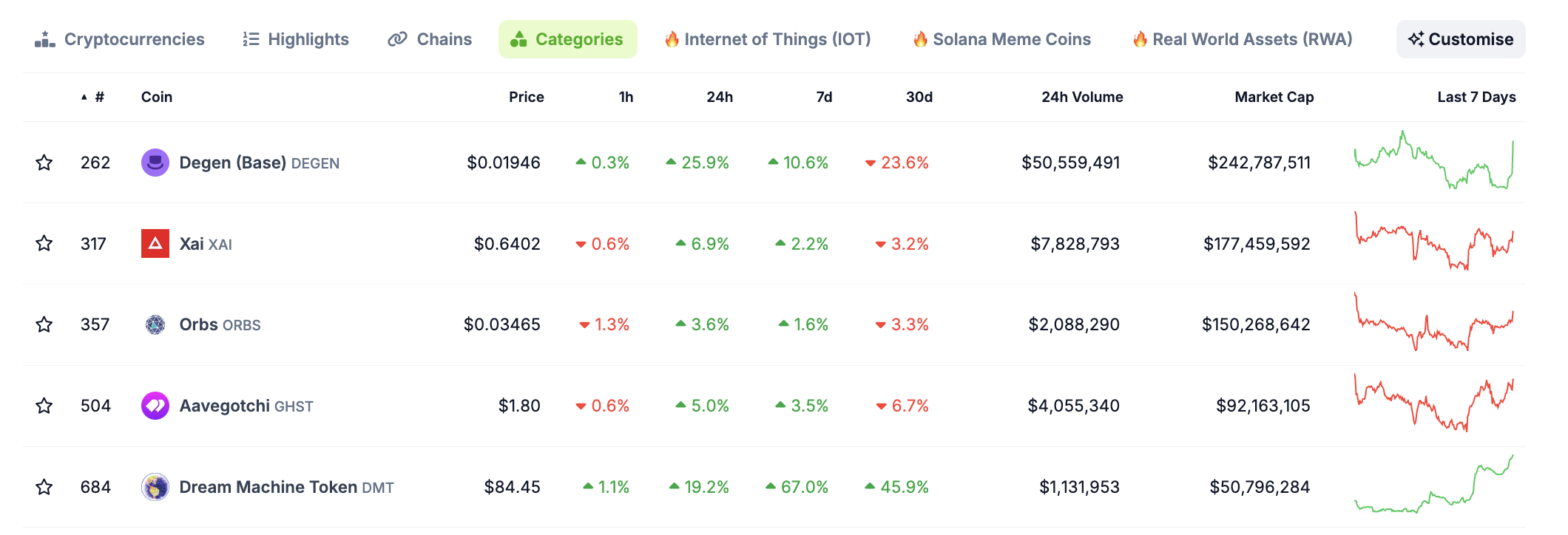The width and height of the screenshot is (1568, 535).
Task: Favorite Degen (Base) with the star
Action: [44, 163]
